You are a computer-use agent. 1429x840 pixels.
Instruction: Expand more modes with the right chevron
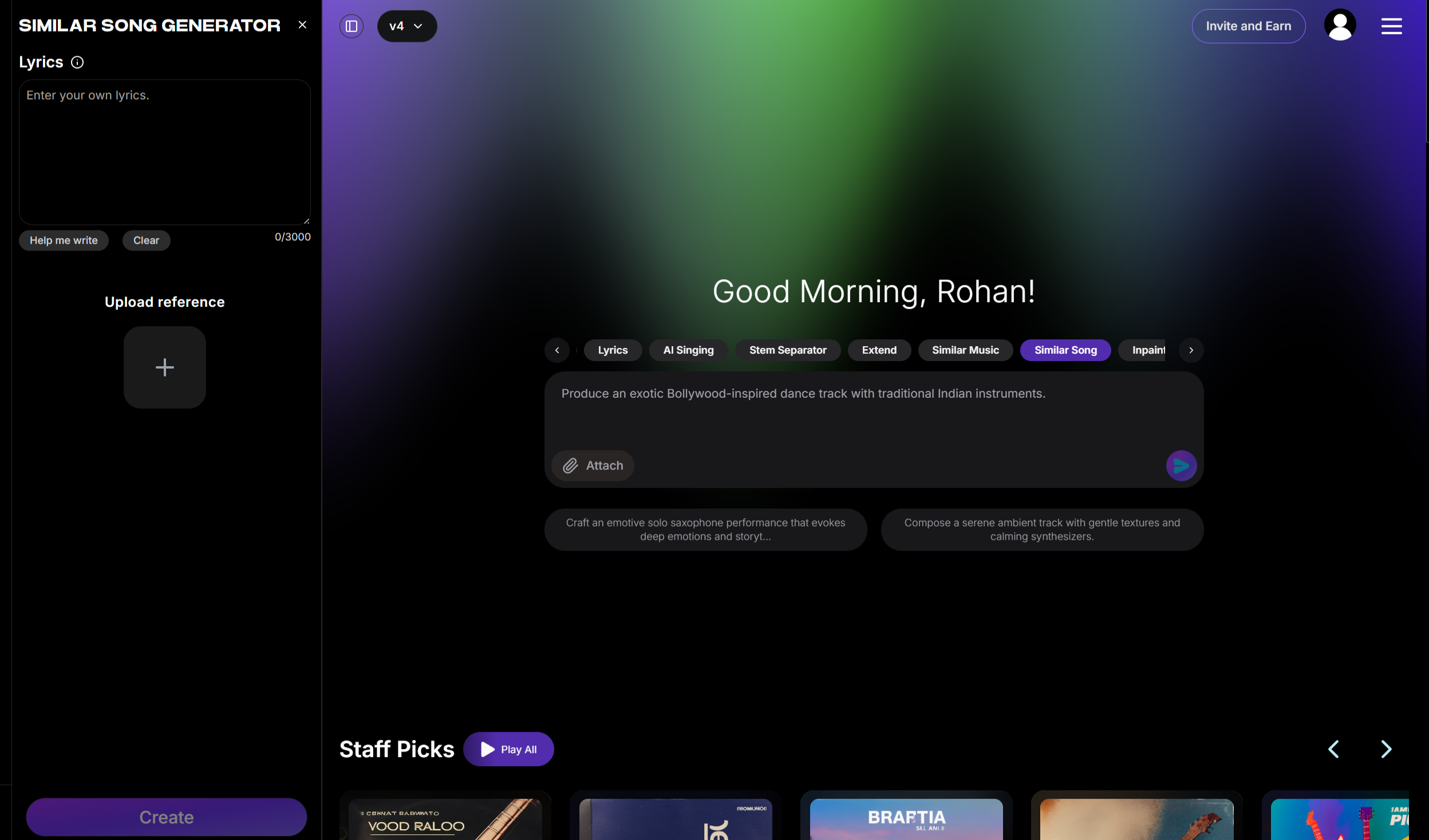pyautogui.click(x=1191, y=350)
